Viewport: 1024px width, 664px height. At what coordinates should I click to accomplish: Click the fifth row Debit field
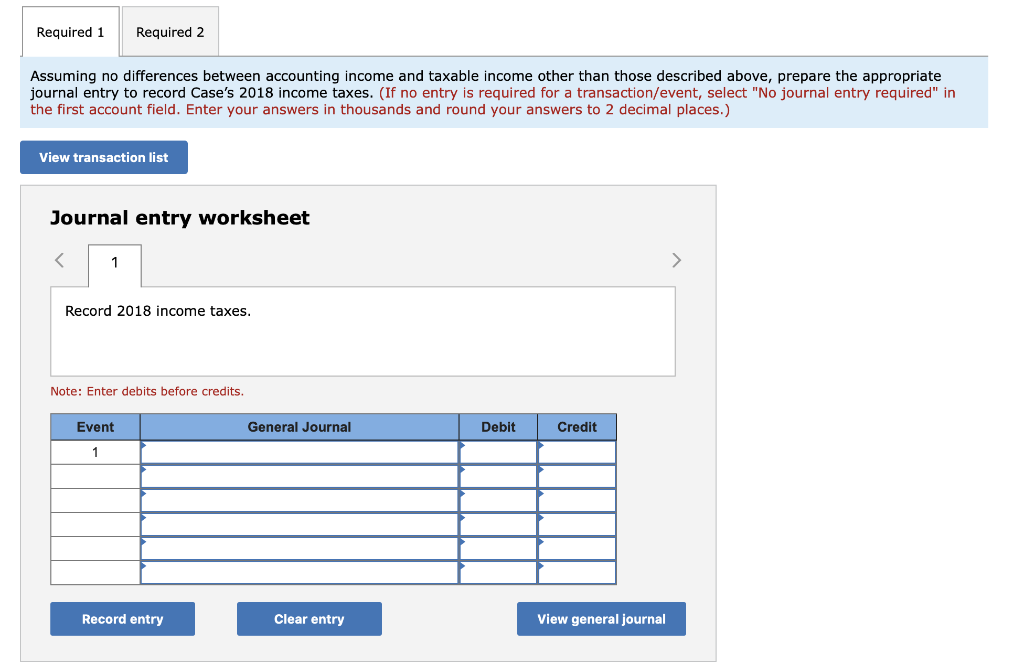(x=498, y=548)
